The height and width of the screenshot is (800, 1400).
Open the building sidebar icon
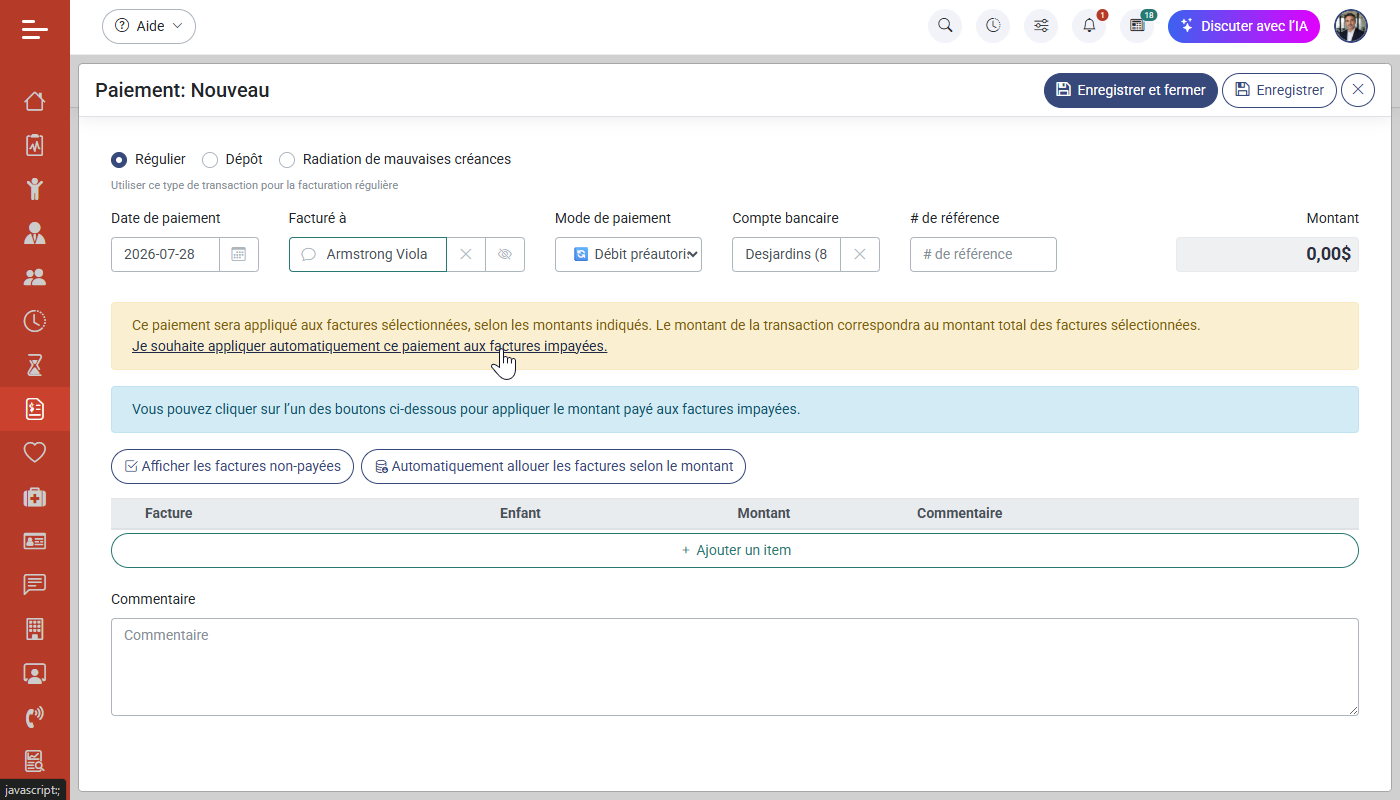(35, 629)
